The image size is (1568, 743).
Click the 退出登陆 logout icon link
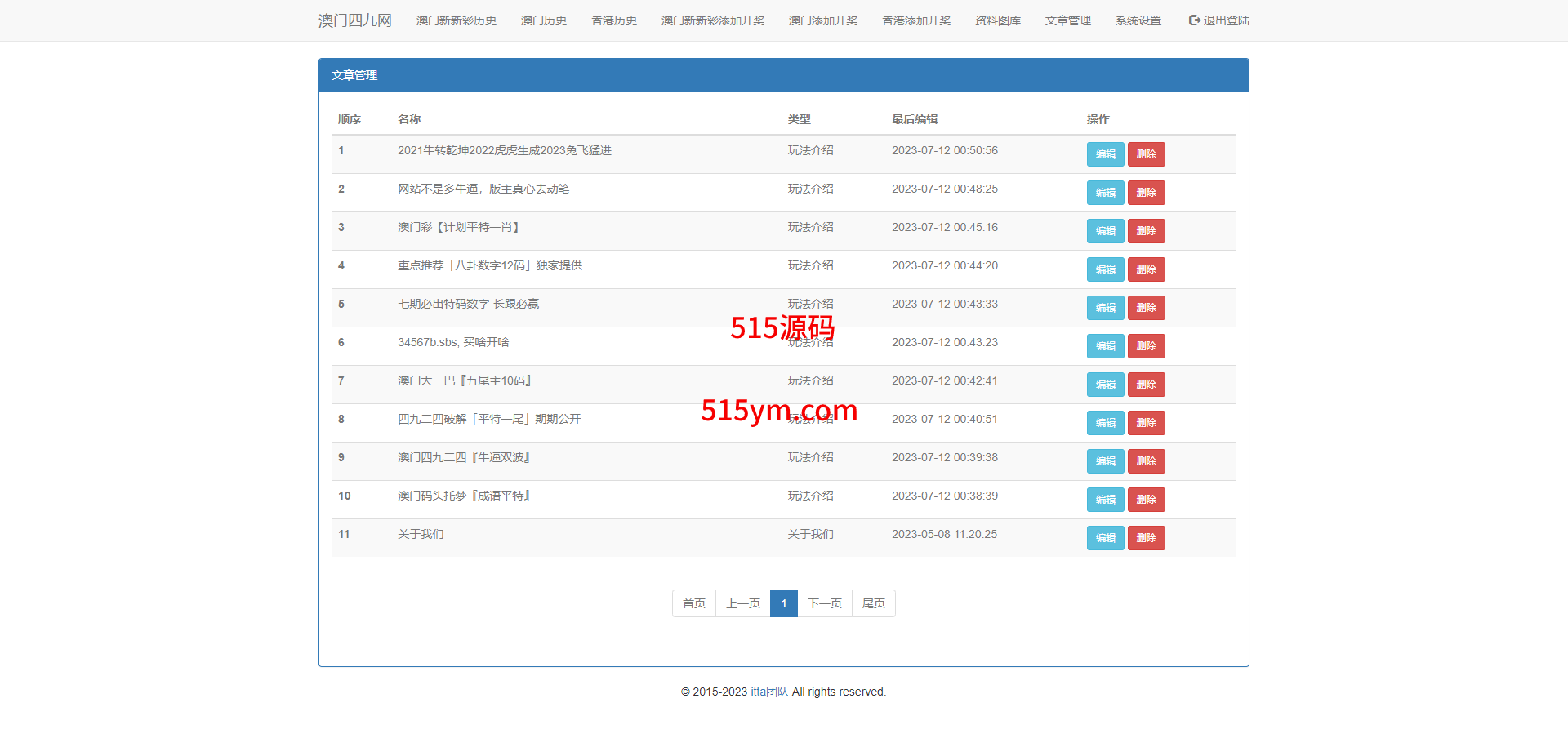1218,20
